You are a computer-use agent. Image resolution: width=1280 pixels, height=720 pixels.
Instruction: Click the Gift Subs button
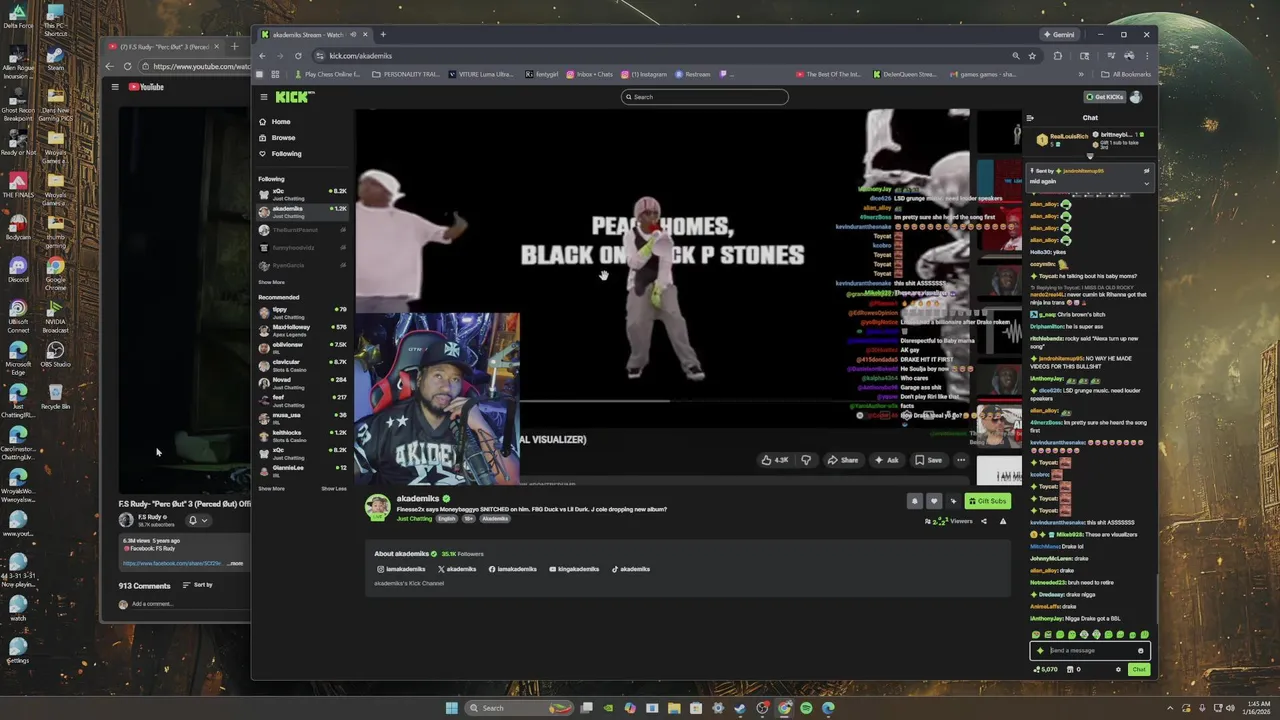click(x=987, y=501)
